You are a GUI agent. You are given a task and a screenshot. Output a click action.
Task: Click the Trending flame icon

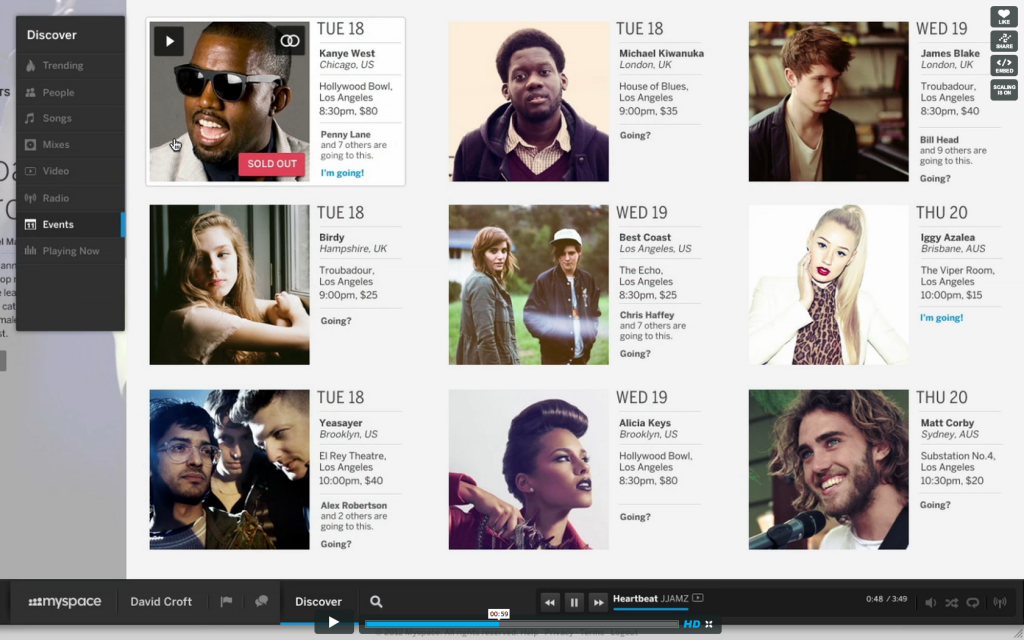click(30, 65)
